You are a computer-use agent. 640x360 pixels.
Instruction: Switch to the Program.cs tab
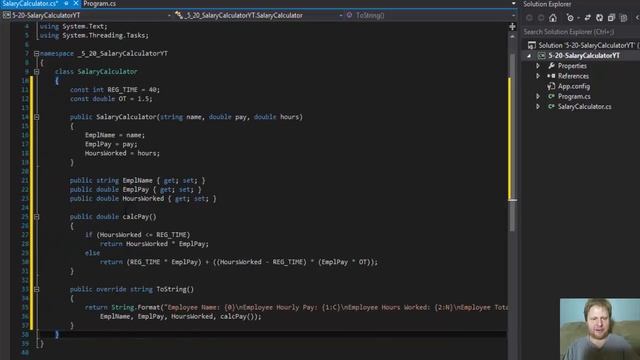[x=100, y=3]
